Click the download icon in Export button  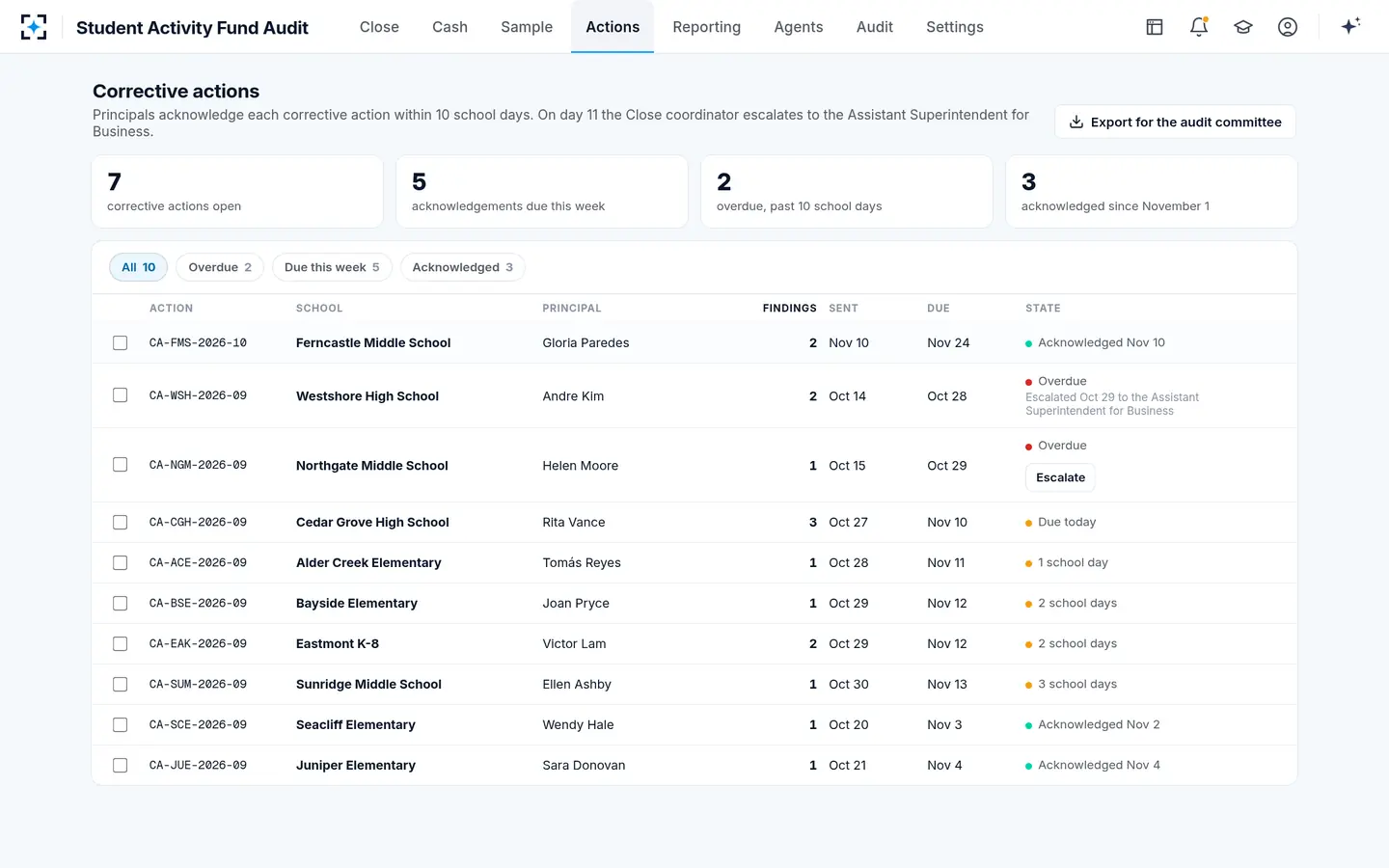coord(1076,122)
